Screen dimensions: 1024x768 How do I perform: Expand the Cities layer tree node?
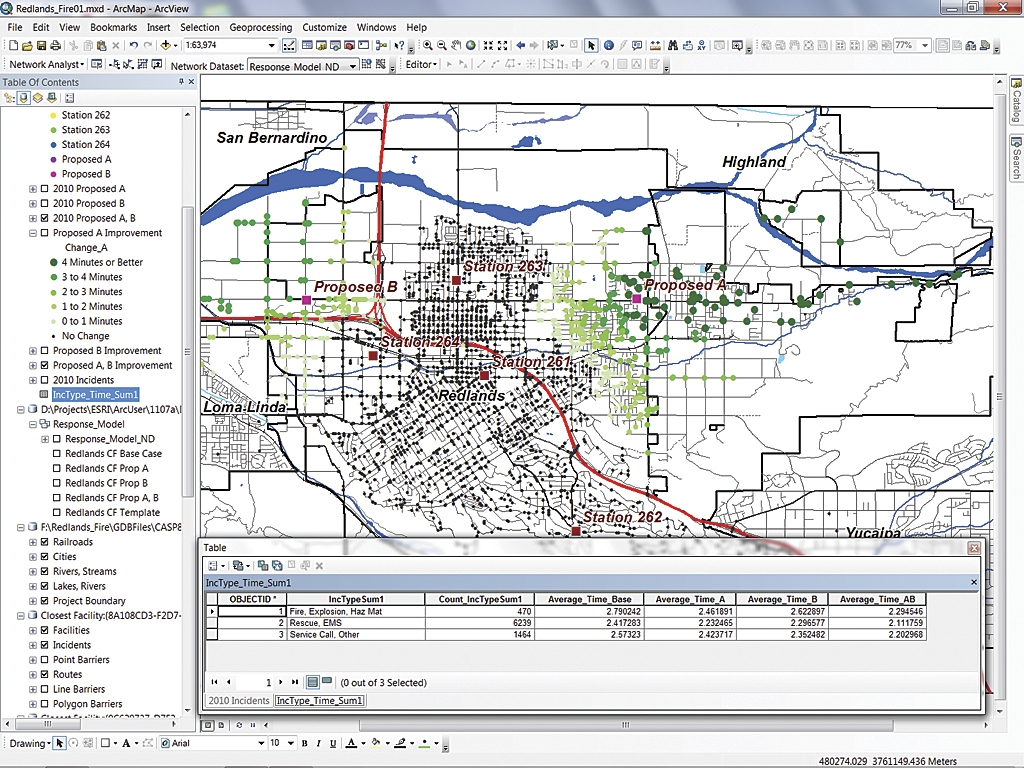point(33,557)
